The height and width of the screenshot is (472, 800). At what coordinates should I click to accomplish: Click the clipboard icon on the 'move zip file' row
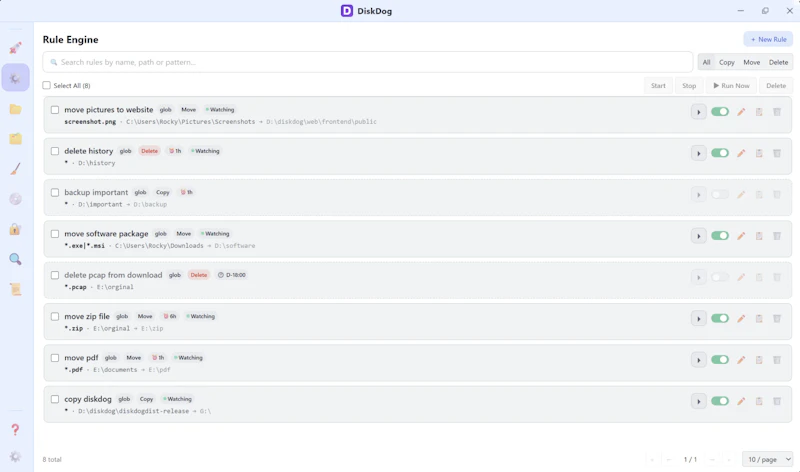759,318
